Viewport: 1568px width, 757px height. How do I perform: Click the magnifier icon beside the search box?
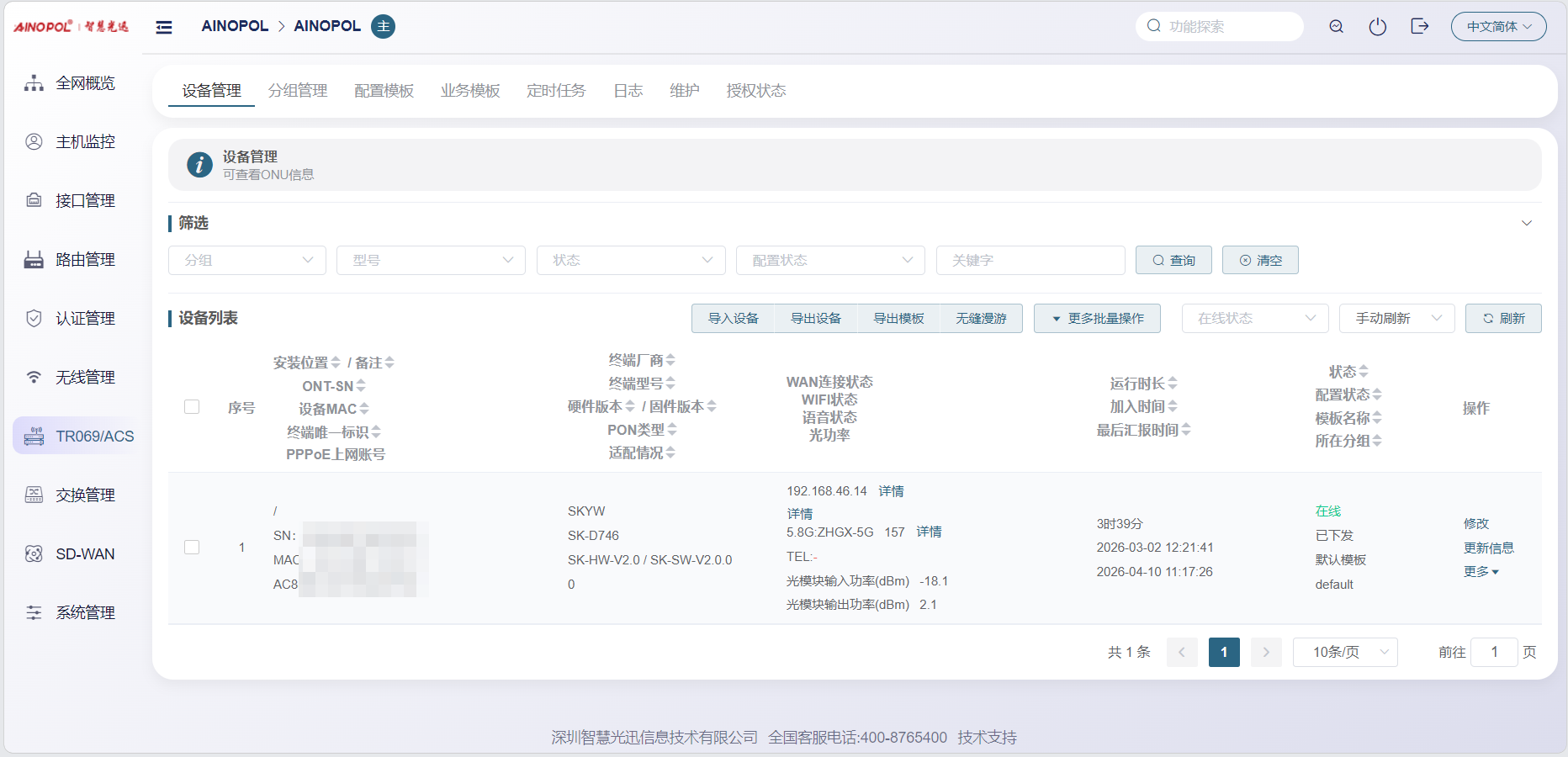point(1336,27)
